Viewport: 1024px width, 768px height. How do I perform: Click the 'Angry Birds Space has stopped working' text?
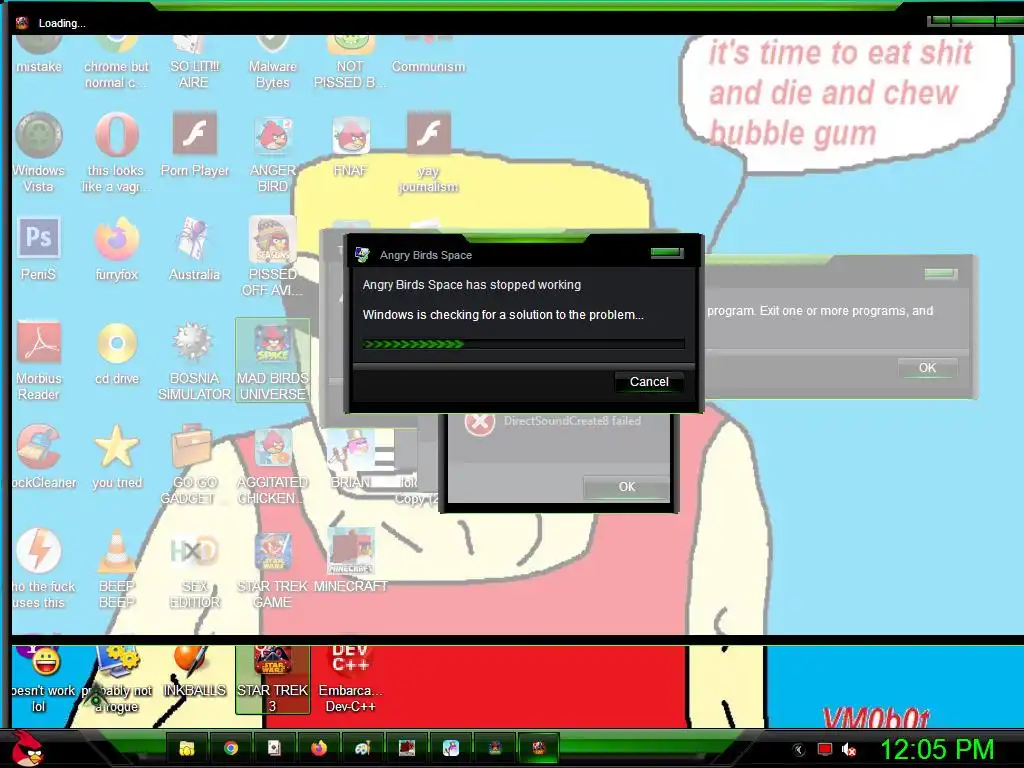pos(472,285)
